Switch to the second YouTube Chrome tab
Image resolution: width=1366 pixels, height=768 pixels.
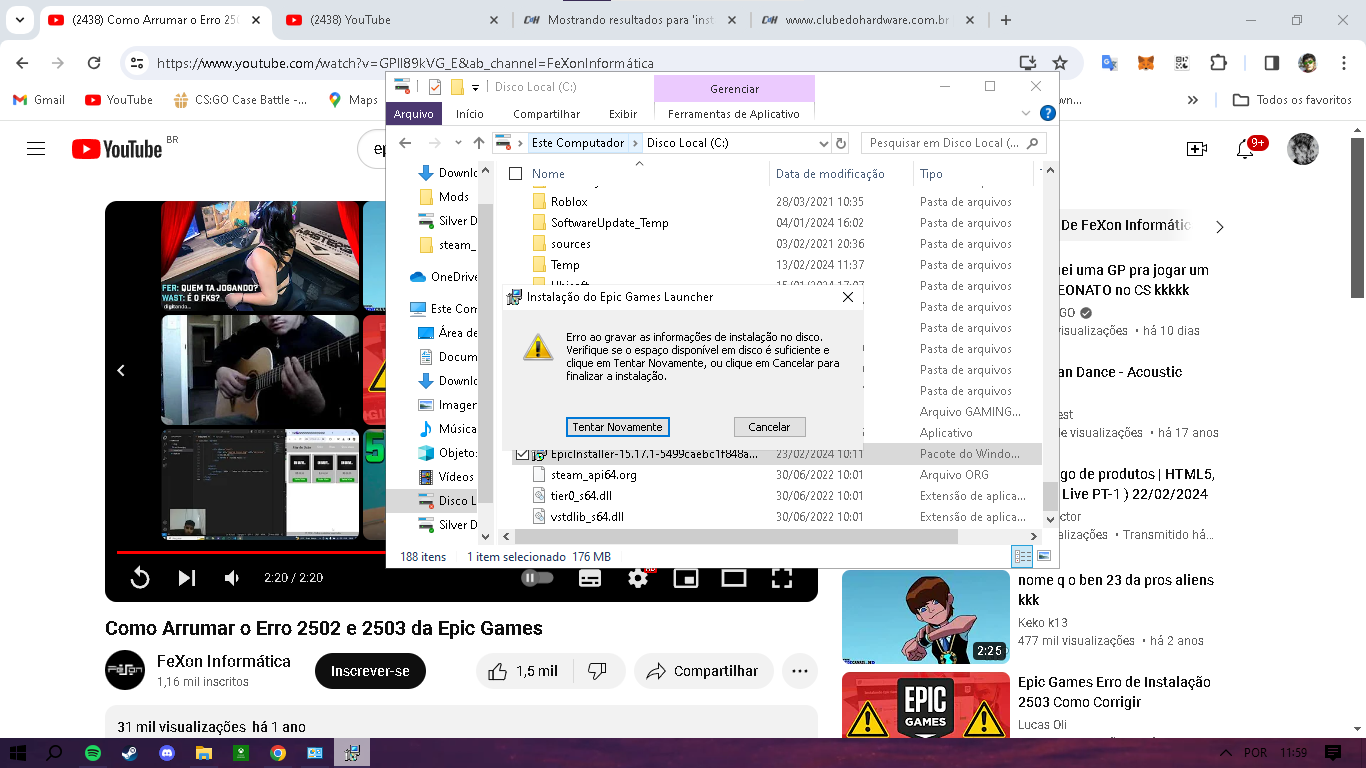tap(392, 20)
